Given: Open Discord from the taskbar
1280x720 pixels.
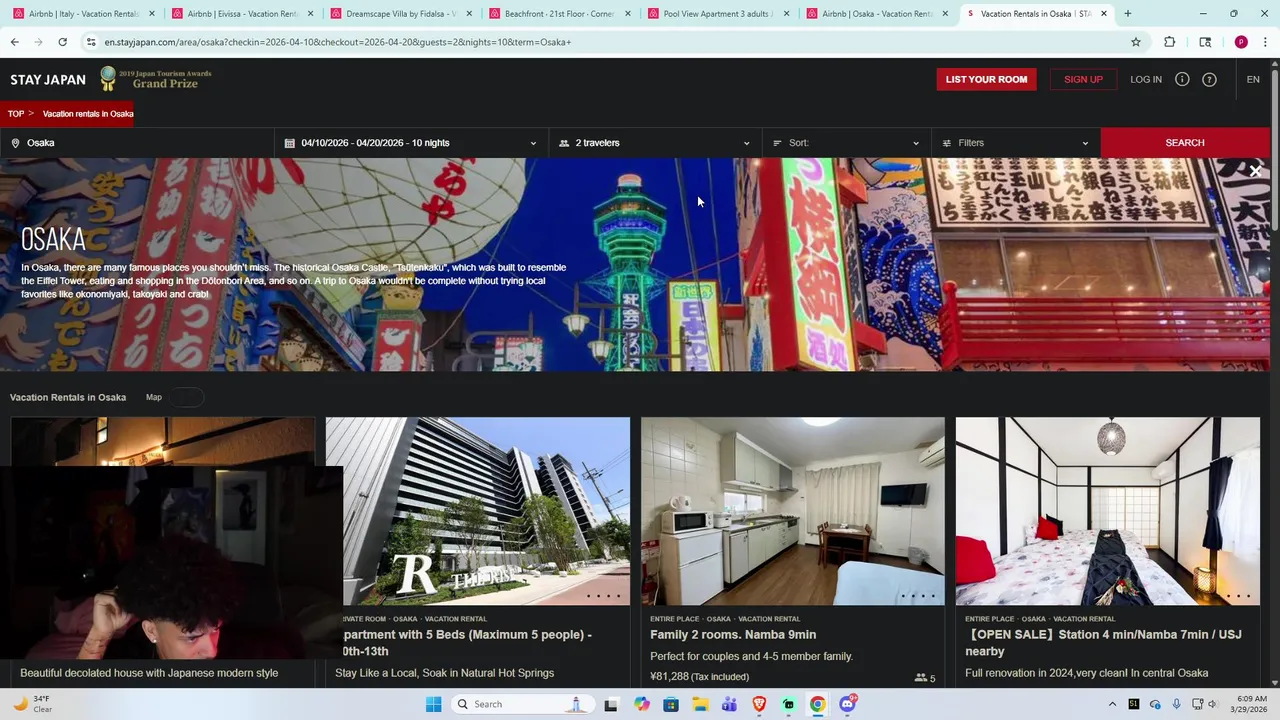Looking at the screenshot, I should tap(847, 704).
